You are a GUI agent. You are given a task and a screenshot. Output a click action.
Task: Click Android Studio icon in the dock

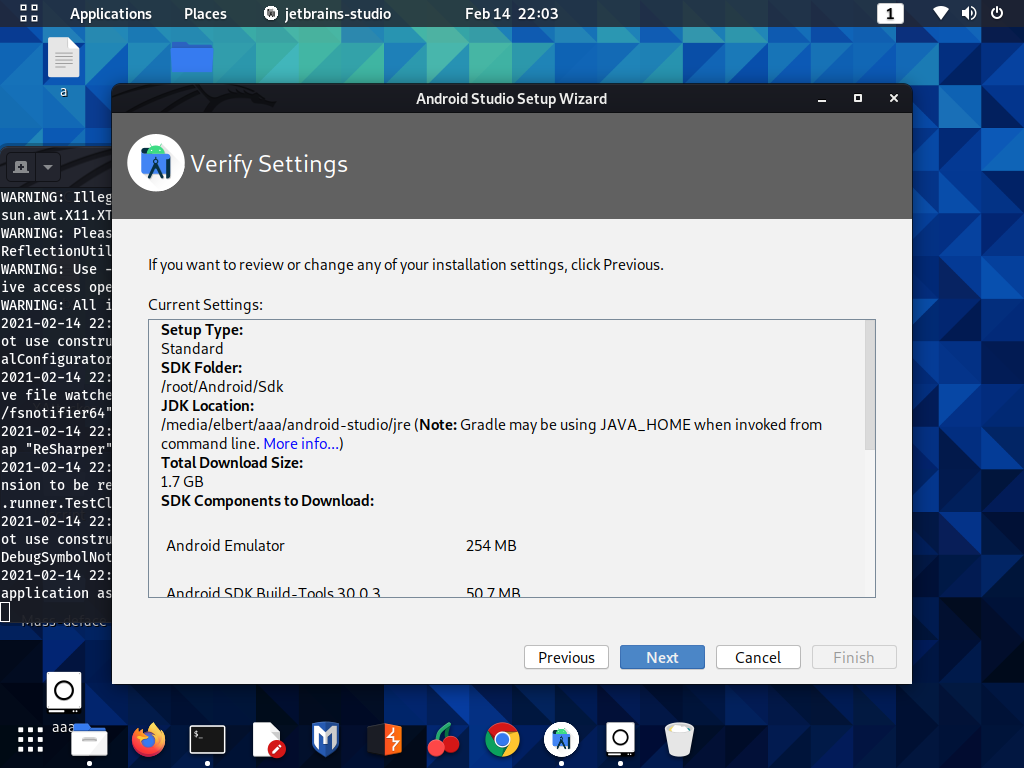(x=561, y=740)
